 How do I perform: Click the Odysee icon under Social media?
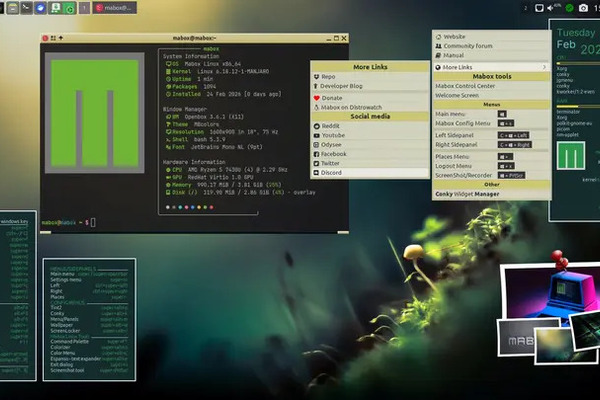point(316,145)
